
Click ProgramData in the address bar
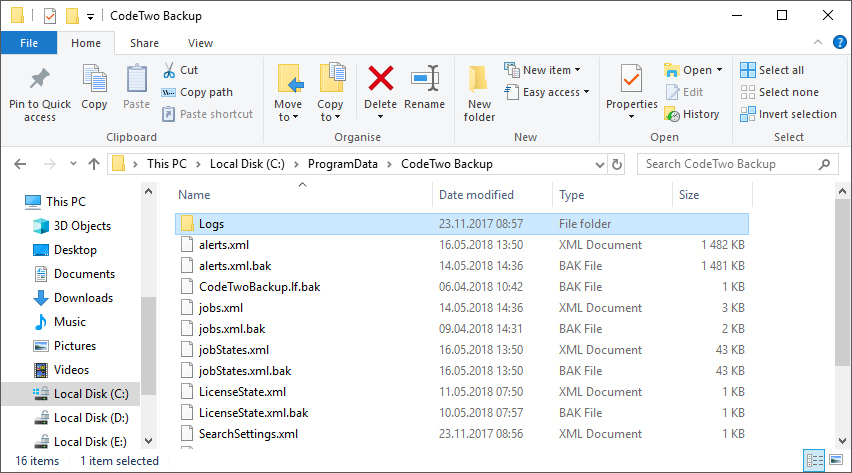click(x=342, y=164)
